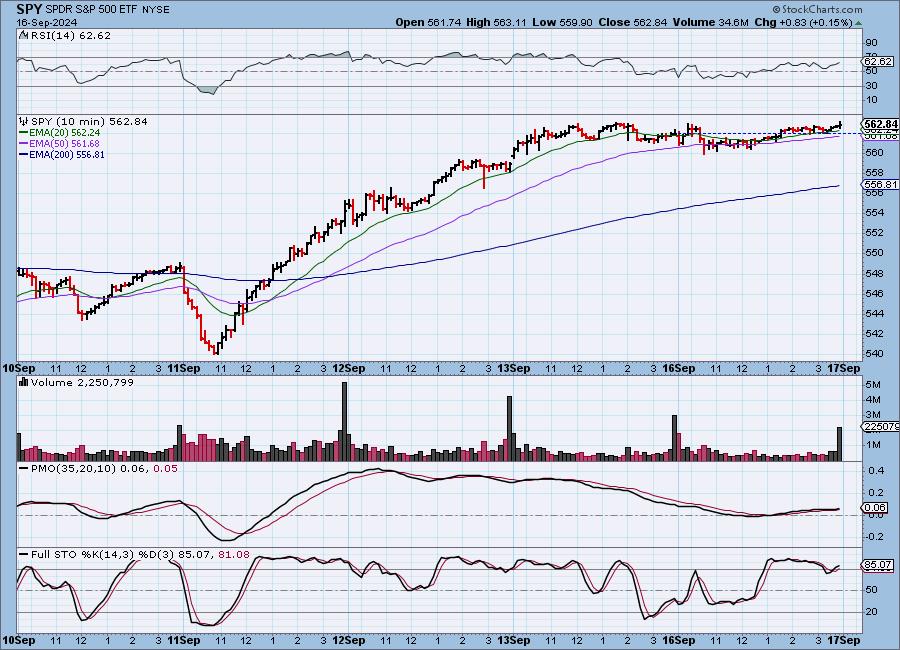Viewport: 900px width, 650px height.
Task: Click the PMO legend line marker
Action: pos(24,469)
